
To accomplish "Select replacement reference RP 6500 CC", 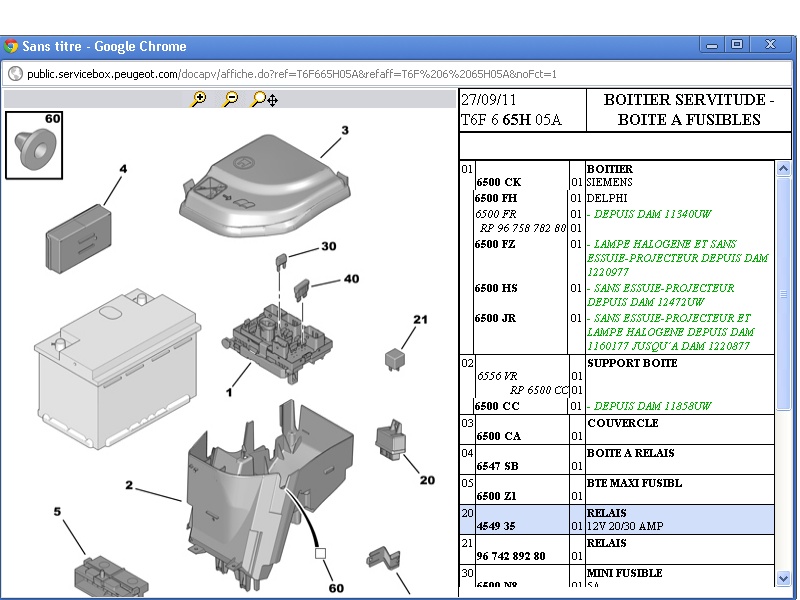I will (539, 390).
